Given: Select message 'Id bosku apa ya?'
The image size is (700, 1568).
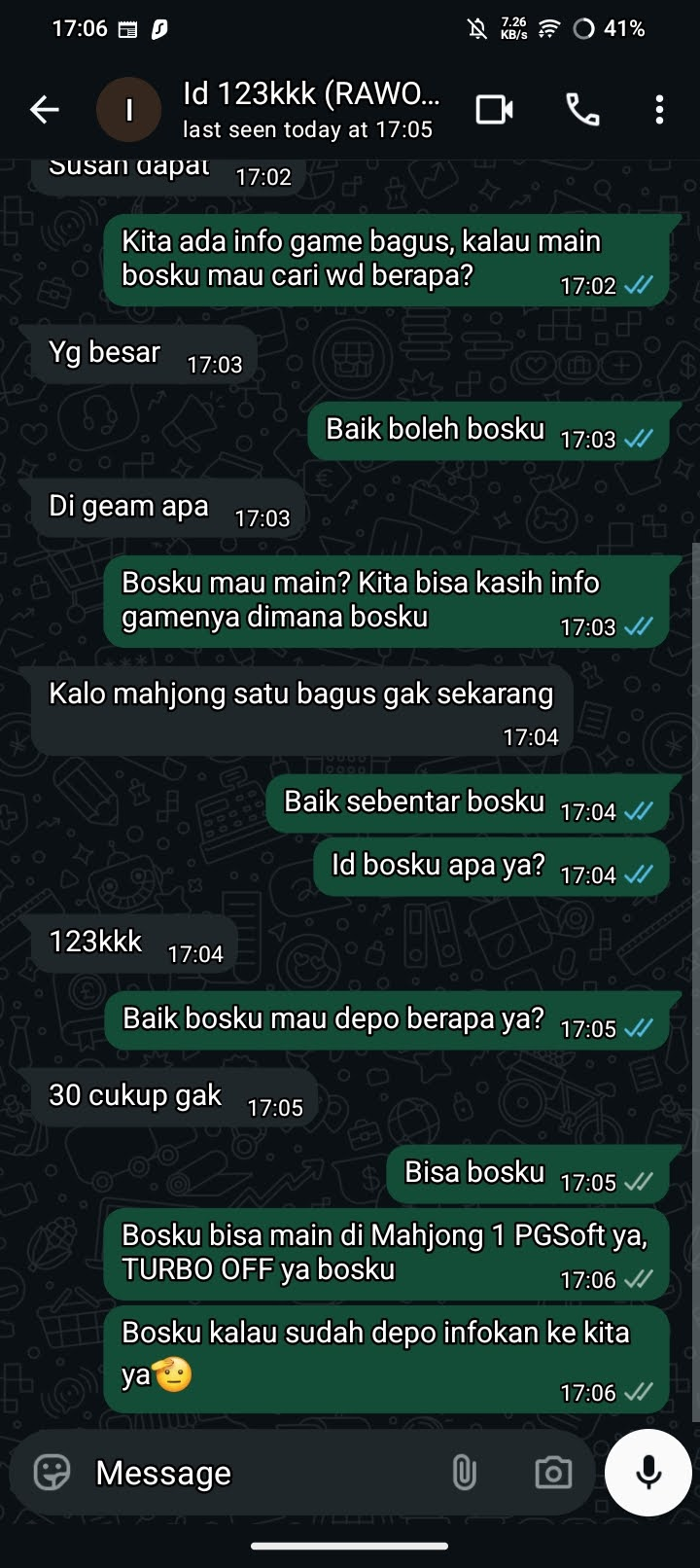Looking at the screenshot, I should tap(492, 867).
